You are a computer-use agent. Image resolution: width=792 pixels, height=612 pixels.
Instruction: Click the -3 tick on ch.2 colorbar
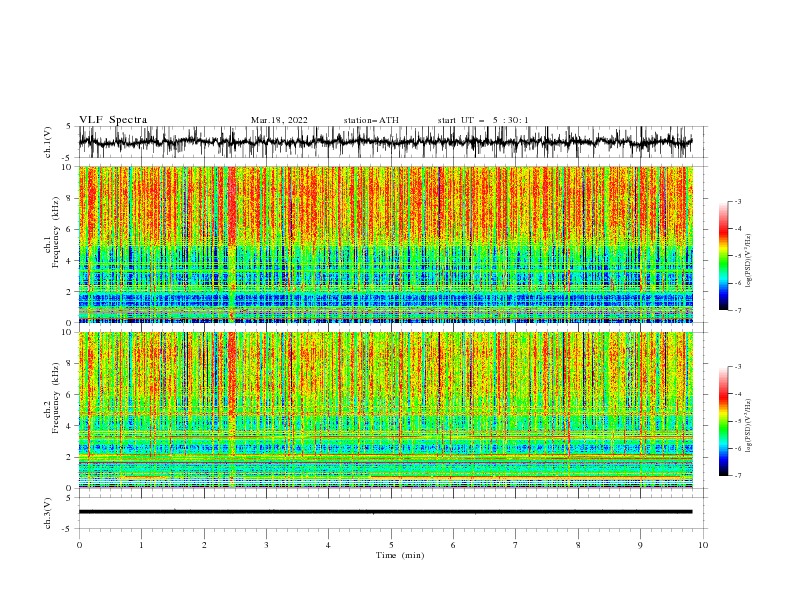738,367
